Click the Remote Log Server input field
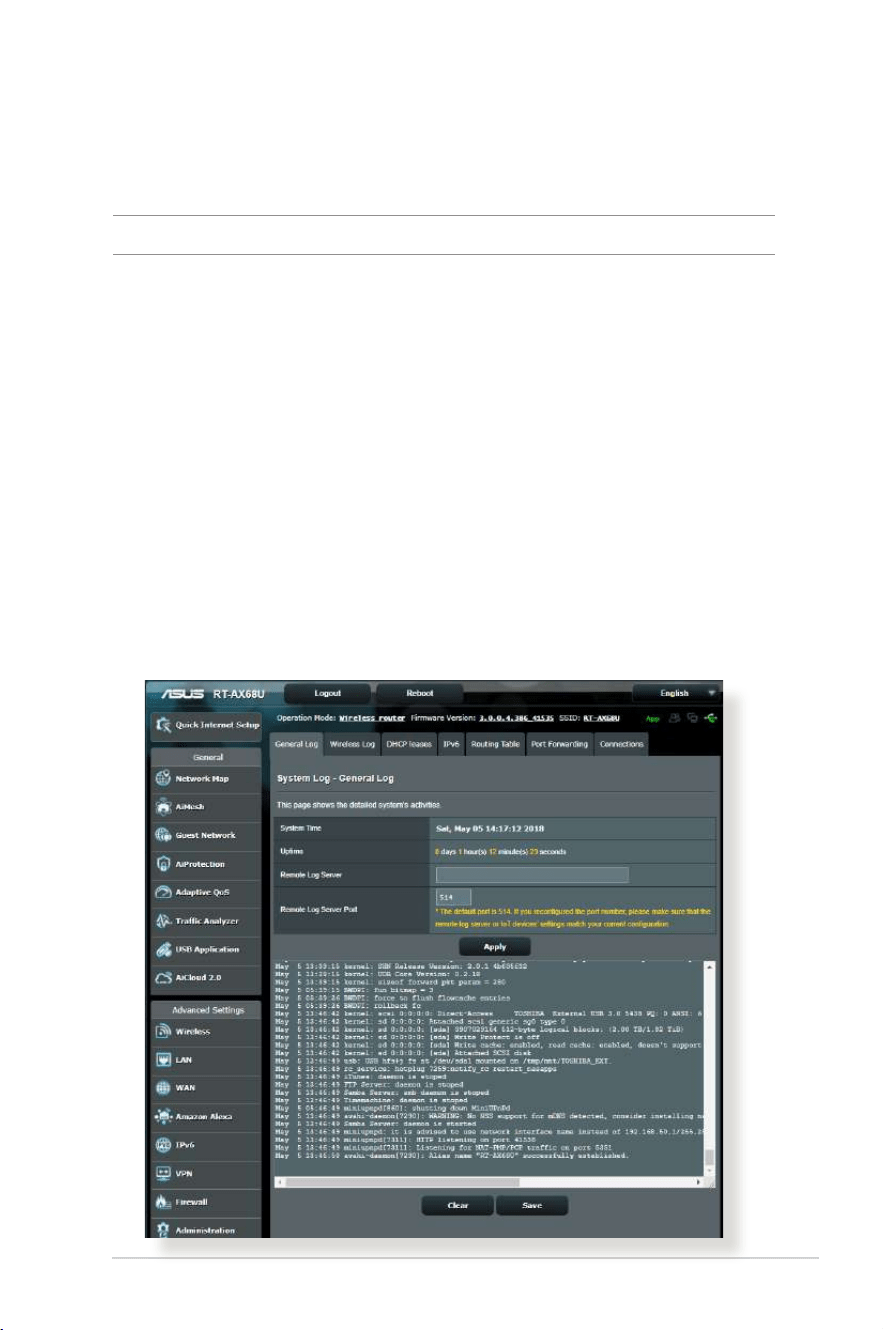Screen dimensions: 883x1330 [531, 875]
